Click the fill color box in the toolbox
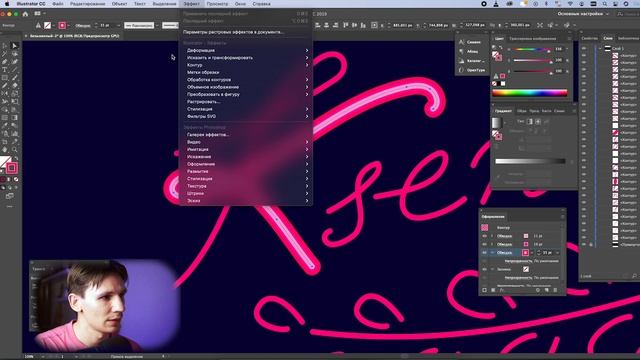This screenshot has width=640, height=360. point(4,161)
